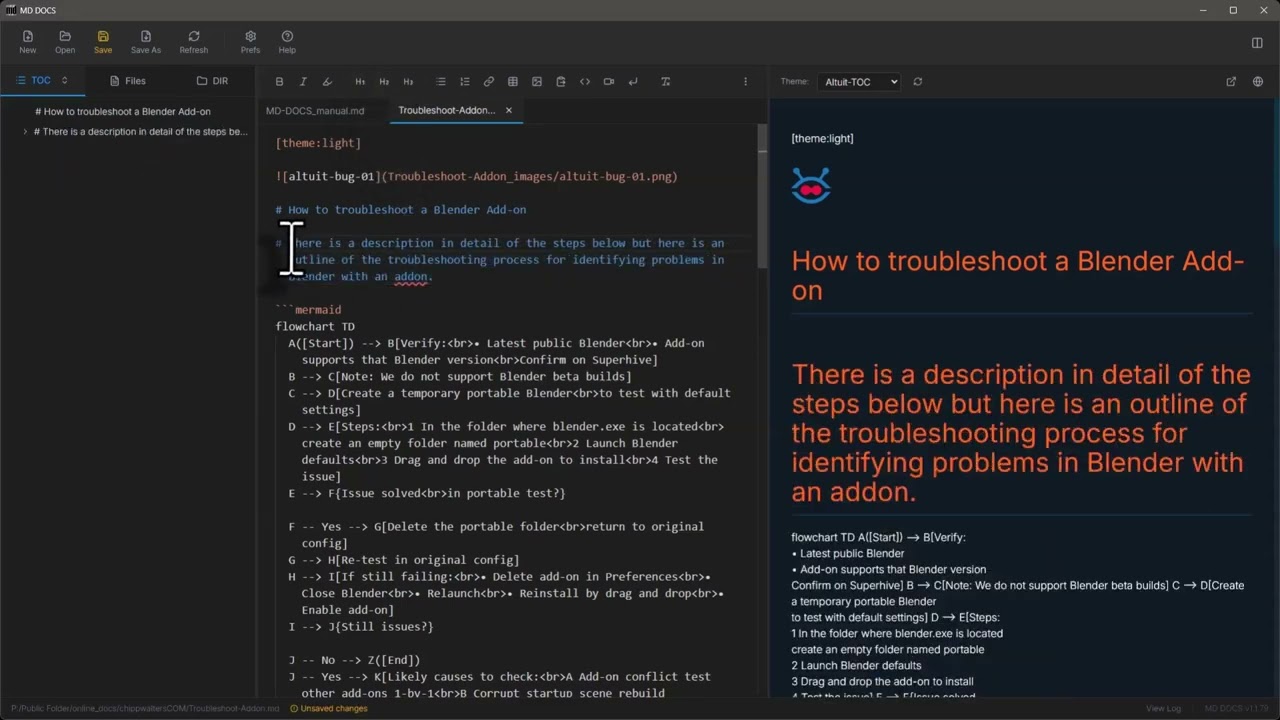Insert a Heading 3

[408, 82]
